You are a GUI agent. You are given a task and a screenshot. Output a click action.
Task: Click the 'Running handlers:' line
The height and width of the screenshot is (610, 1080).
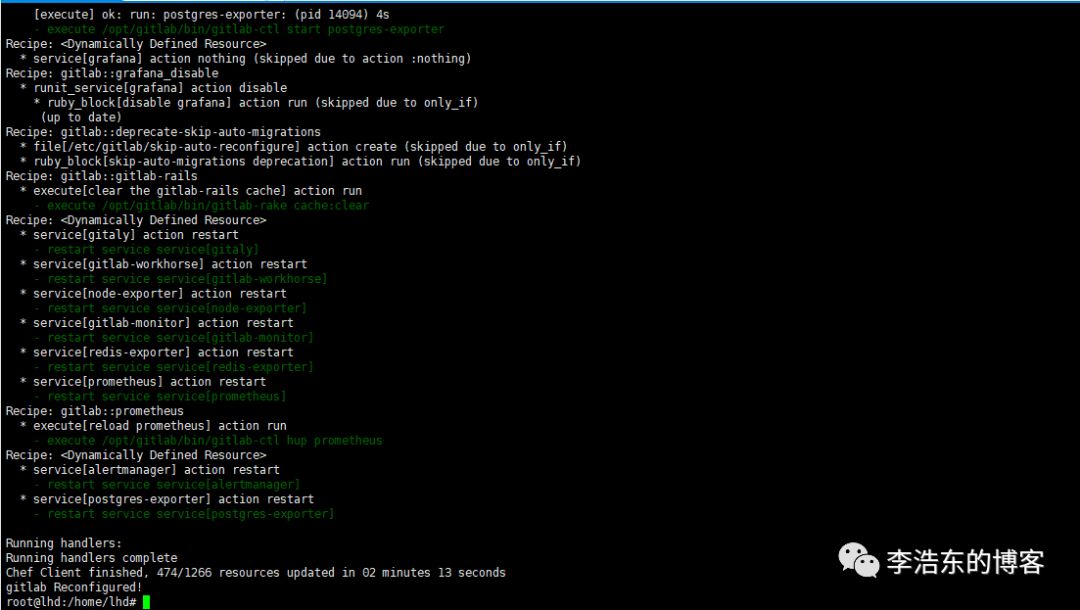[63, 543]
